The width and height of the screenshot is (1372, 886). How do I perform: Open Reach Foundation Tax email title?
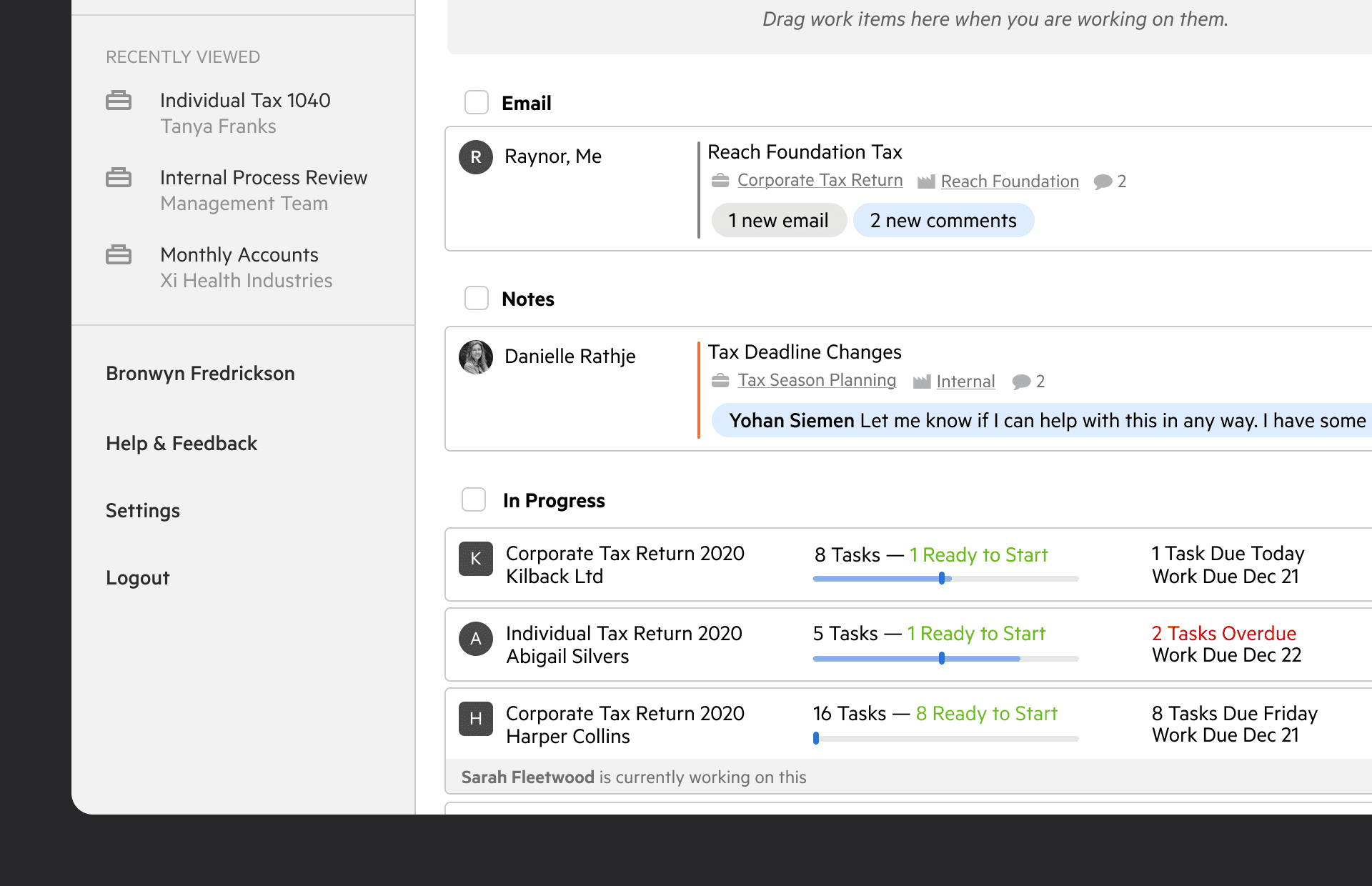(x=805, y=151)
